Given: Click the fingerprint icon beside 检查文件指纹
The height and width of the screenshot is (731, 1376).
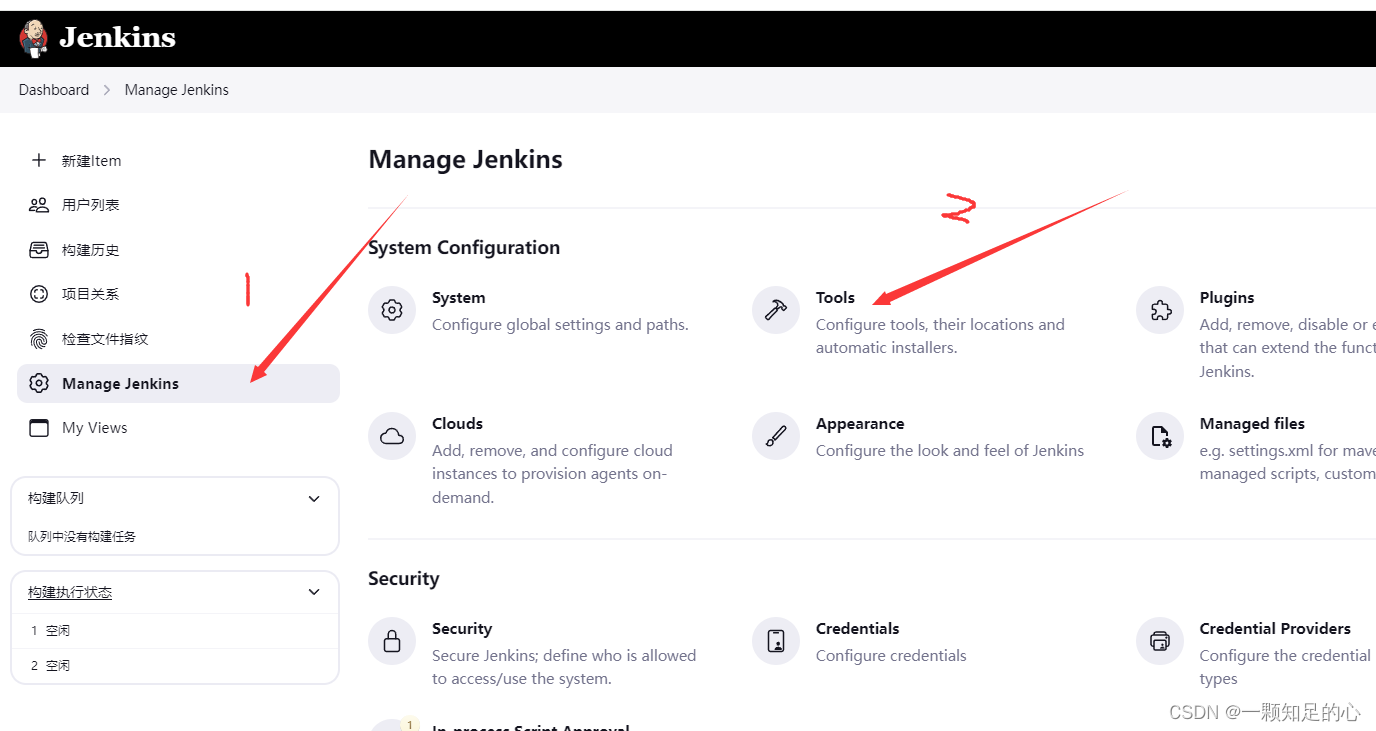Looking at the screenshot, I should (x=39, y=339).
